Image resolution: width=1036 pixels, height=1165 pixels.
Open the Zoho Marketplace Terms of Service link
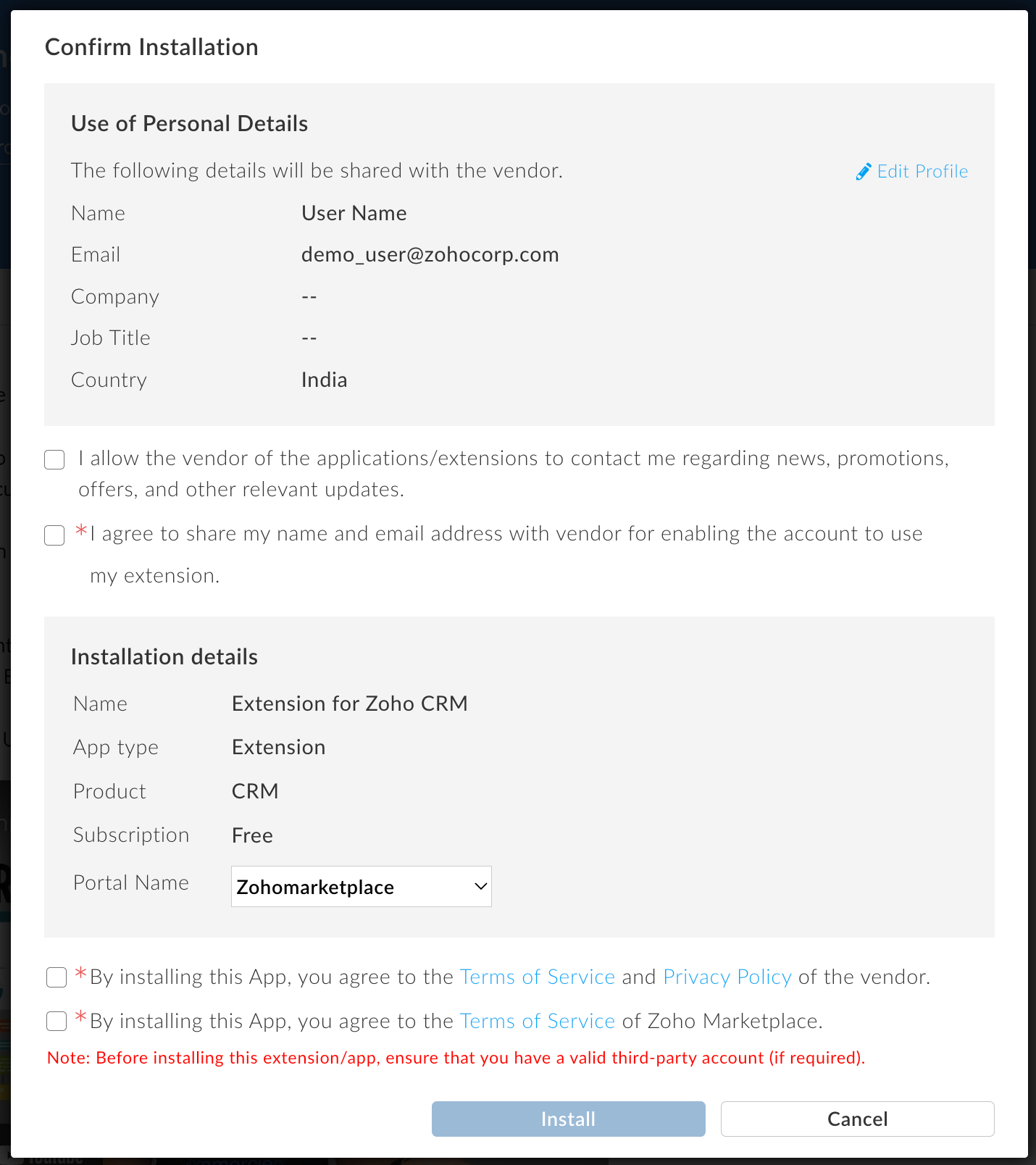click(537, 1022)
